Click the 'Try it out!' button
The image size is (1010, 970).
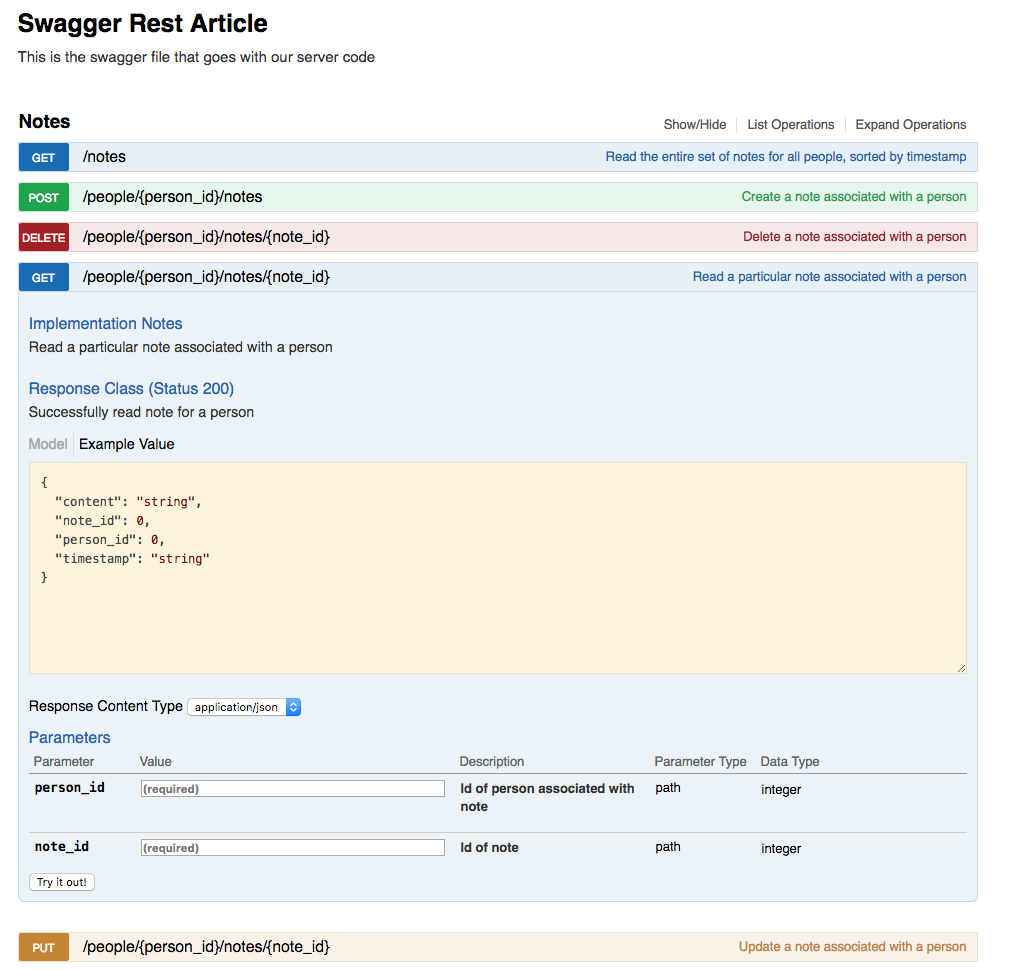pyautogui.click(x=62, y=882)
